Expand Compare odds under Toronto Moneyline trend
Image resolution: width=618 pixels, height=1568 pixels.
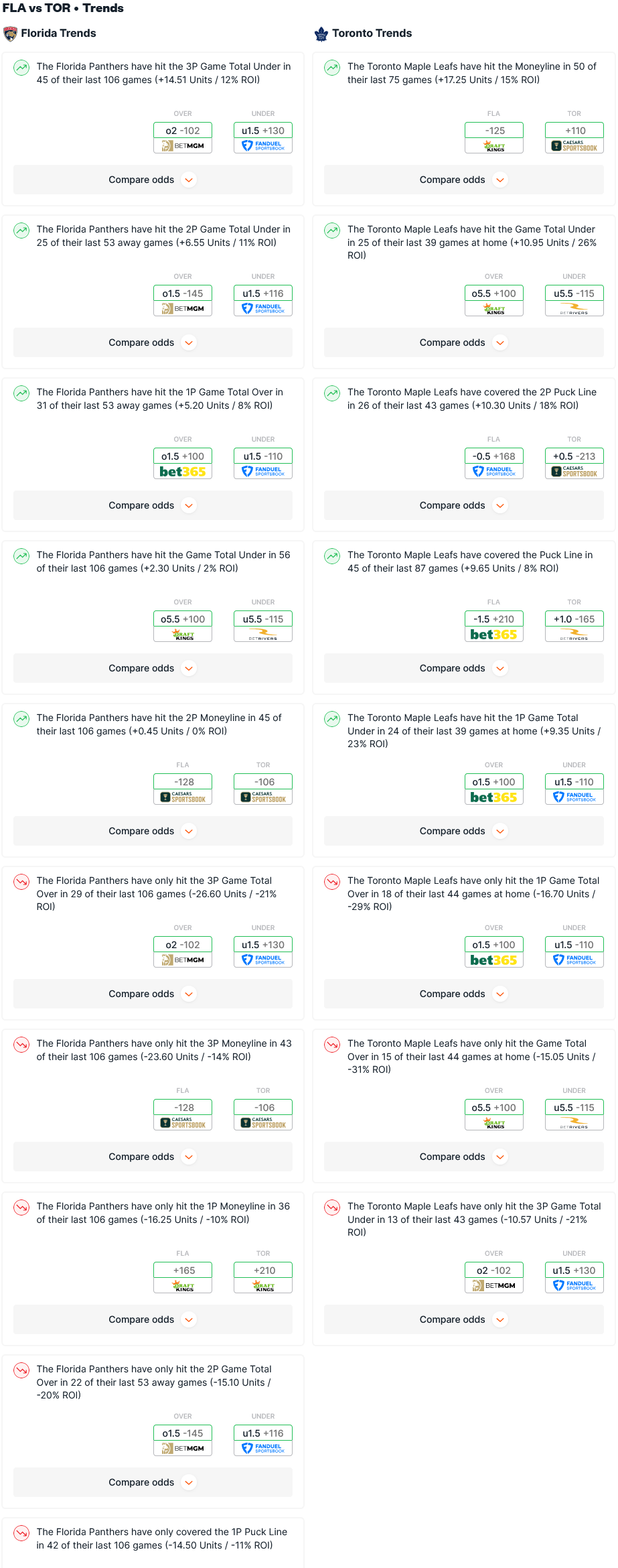click(464, 180)
